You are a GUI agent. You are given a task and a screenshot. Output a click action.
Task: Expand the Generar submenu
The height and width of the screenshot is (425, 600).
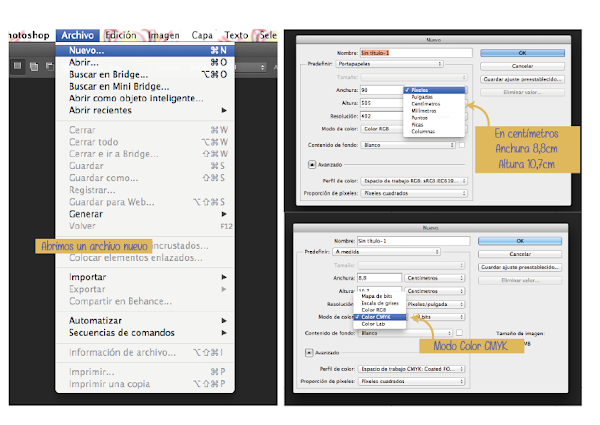145,214
